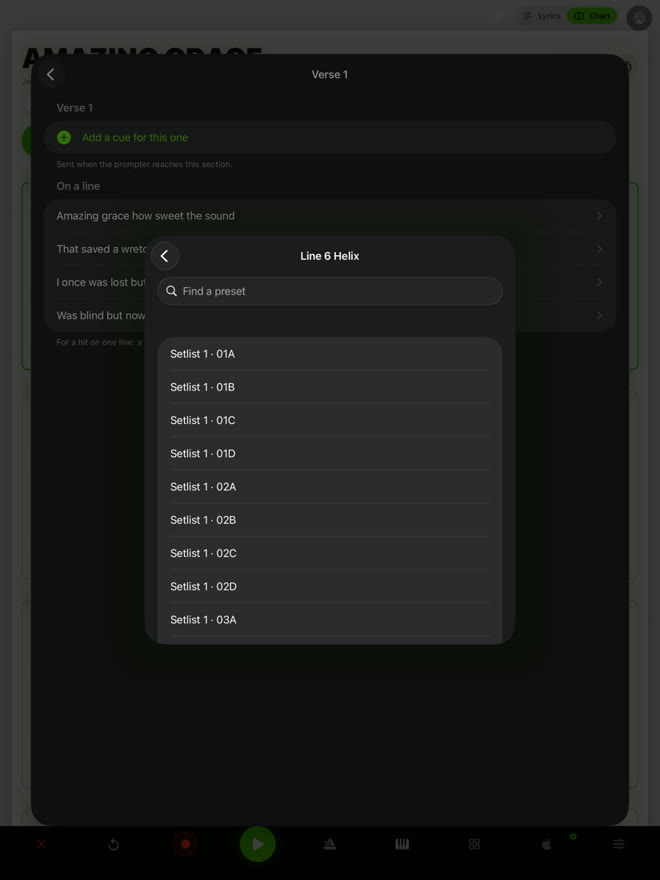Click the Apple icon in bottom toolbar
The image size is (660, 880).
(546, 844)
